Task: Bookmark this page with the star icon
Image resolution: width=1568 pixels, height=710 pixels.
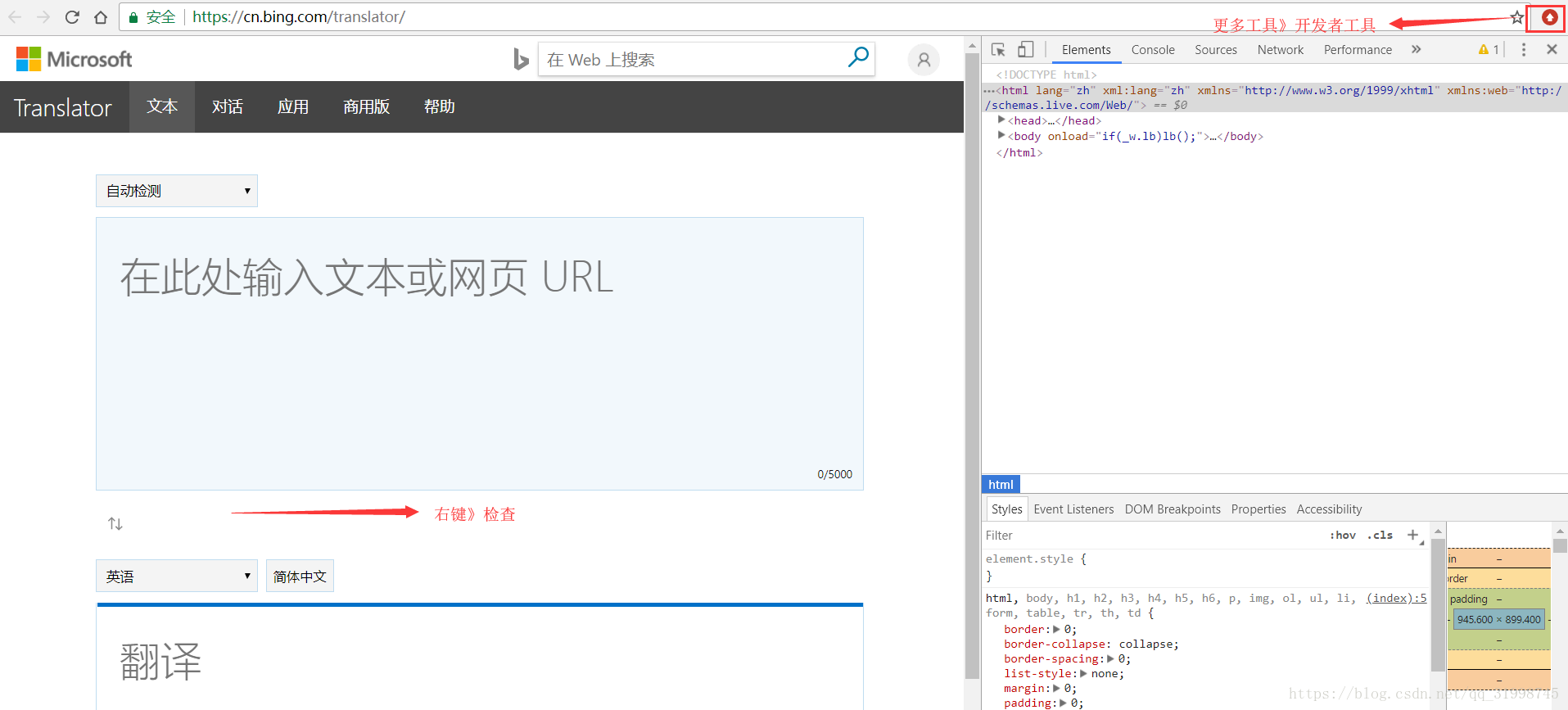Action: pyautogui.click(x=1516, y=17)
